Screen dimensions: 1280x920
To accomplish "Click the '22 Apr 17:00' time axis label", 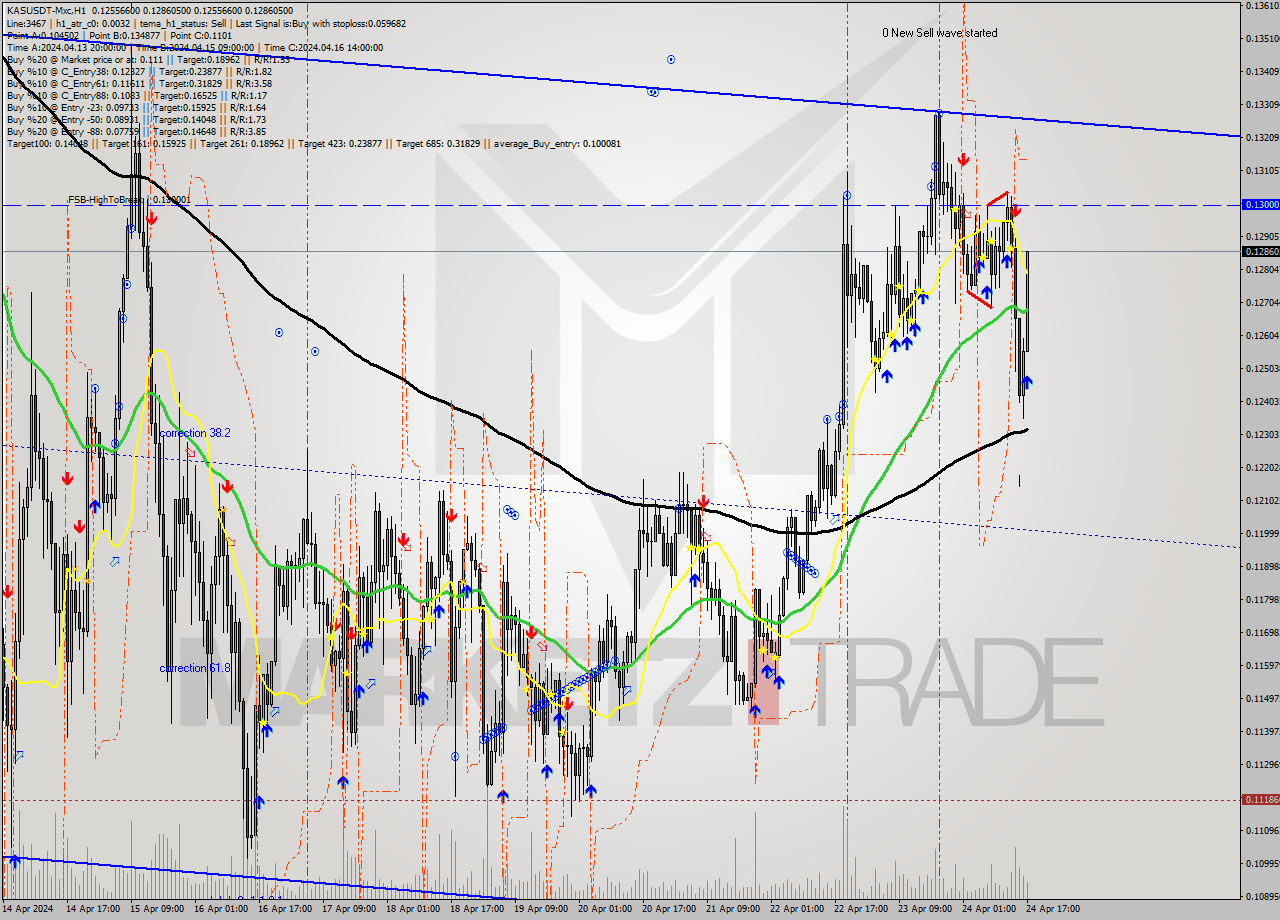I will coord(859,909).
